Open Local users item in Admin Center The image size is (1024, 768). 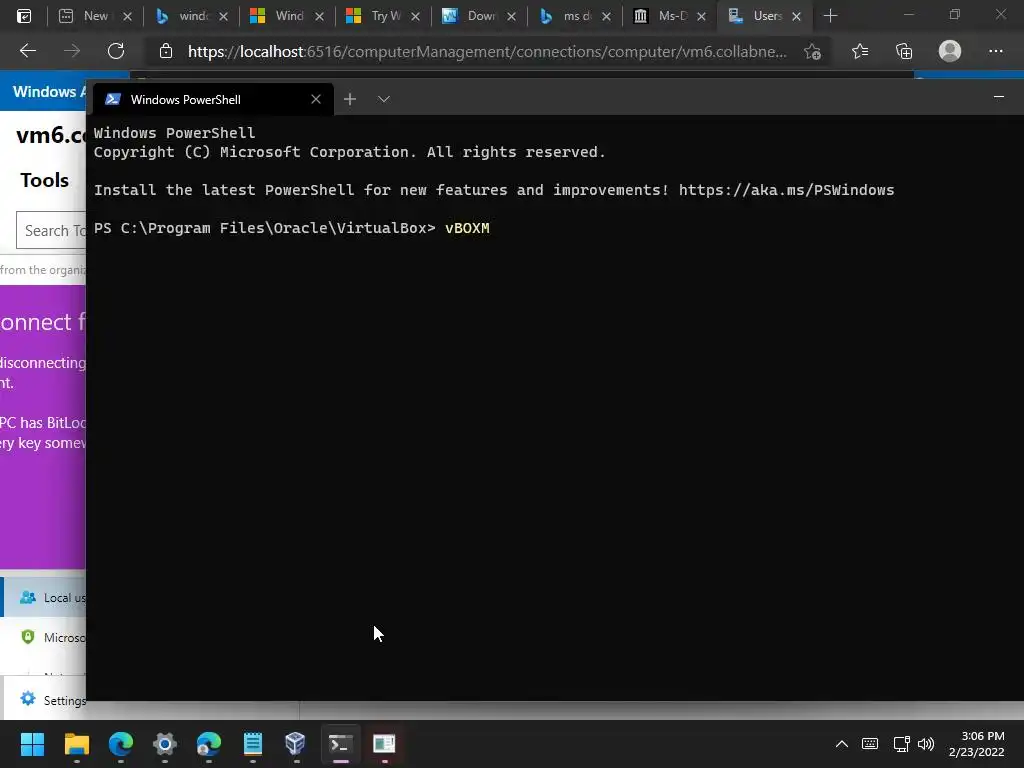[44, 598]
